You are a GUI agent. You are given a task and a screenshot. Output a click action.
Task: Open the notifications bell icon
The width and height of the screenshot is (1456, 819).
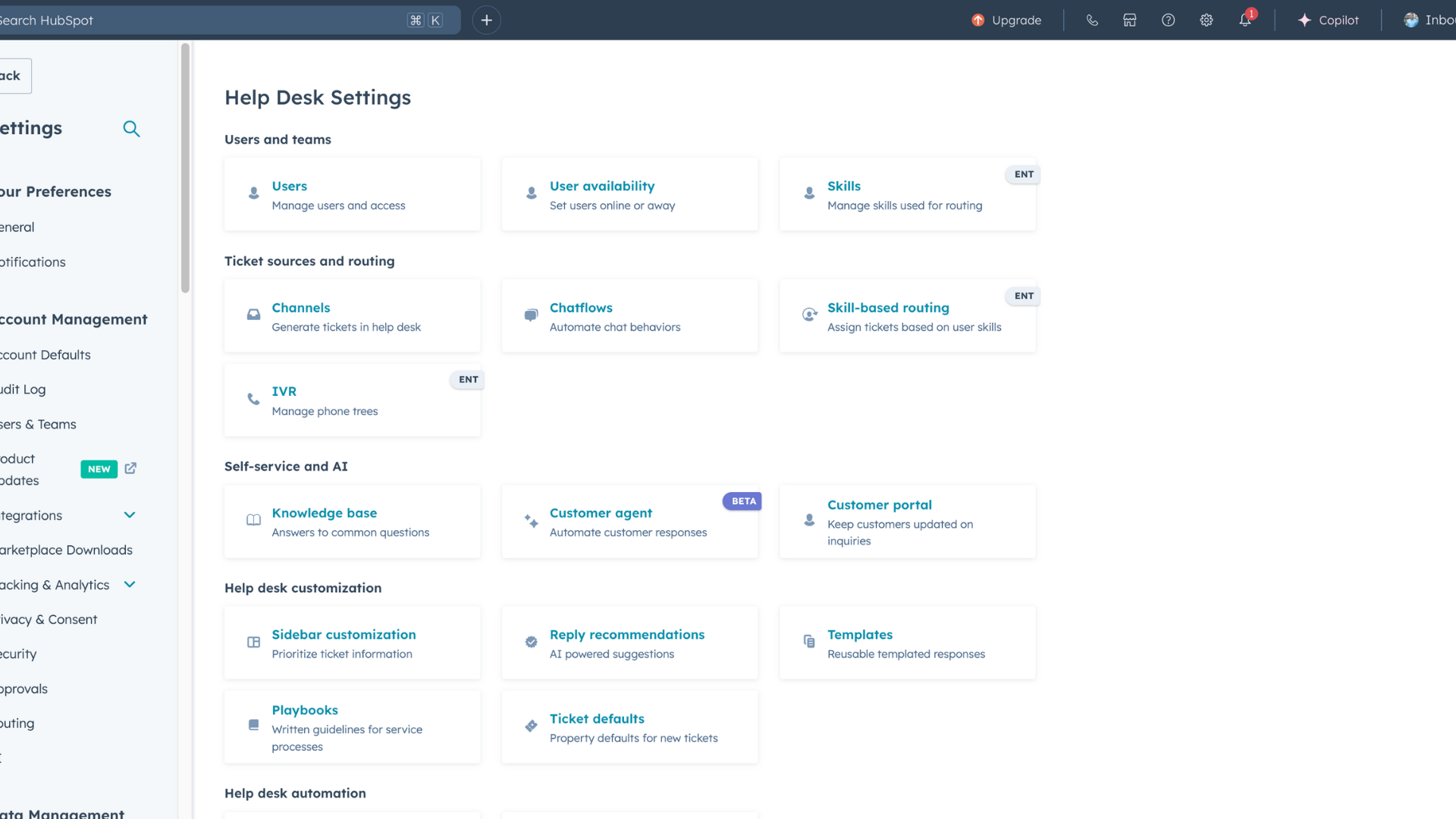click(x=1245, y=20)
